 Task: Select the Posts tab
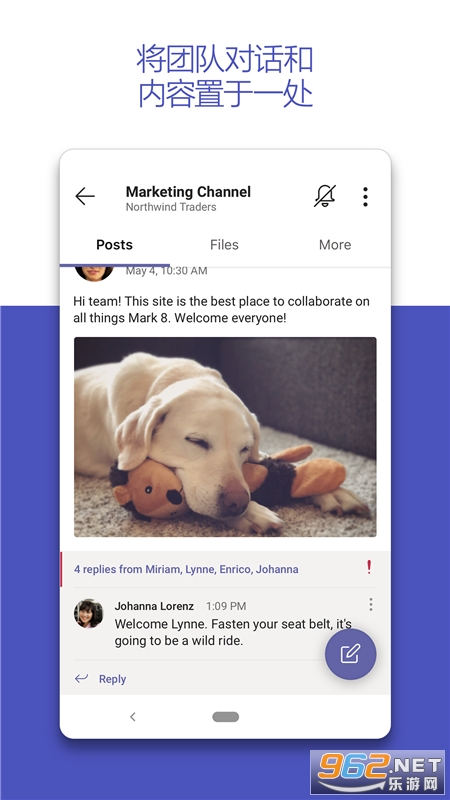(114, 245)
